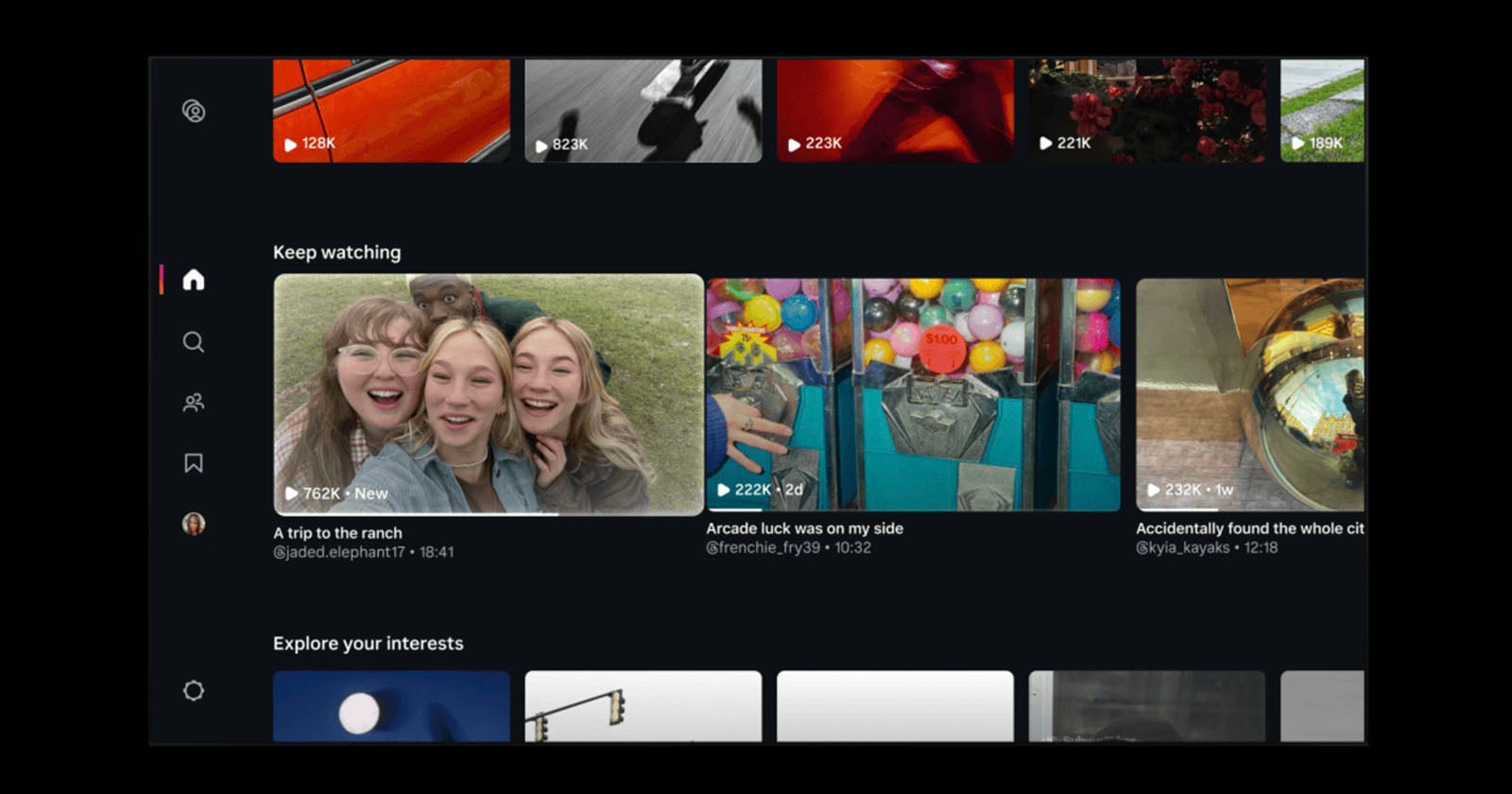This screenshot has width=1512, height=794.
Task: Open the account switcher icon atop the sidebar
Action: click(x=194, y=112)
